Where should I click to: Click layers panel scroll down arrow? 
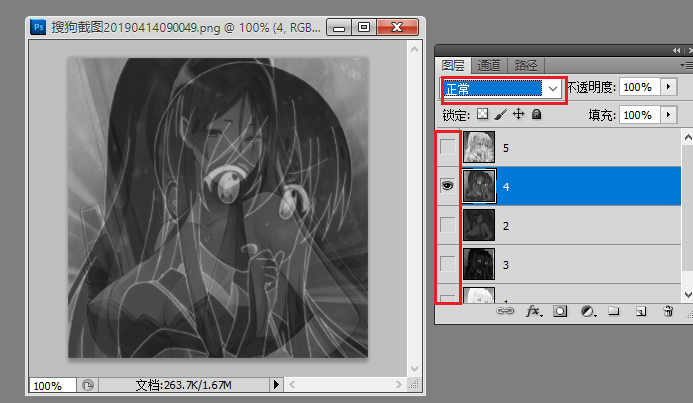click(688, 294)
